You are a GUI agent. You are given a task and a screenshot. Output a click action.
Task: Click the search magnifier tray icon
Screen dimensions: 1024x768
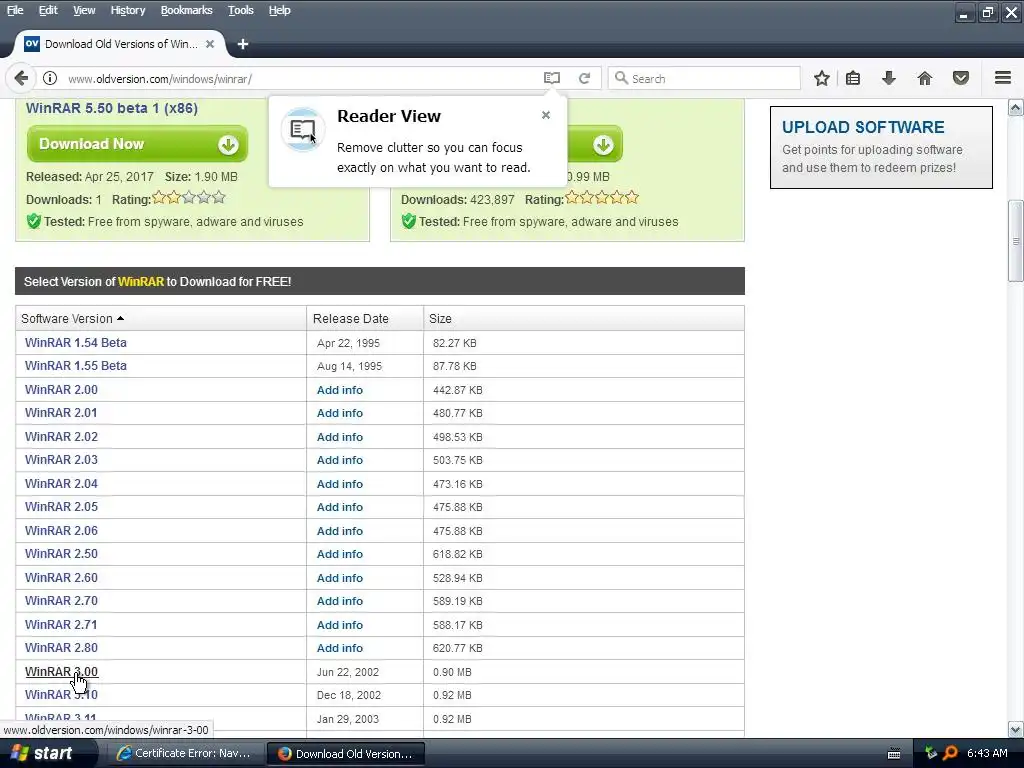coord(950,754)
